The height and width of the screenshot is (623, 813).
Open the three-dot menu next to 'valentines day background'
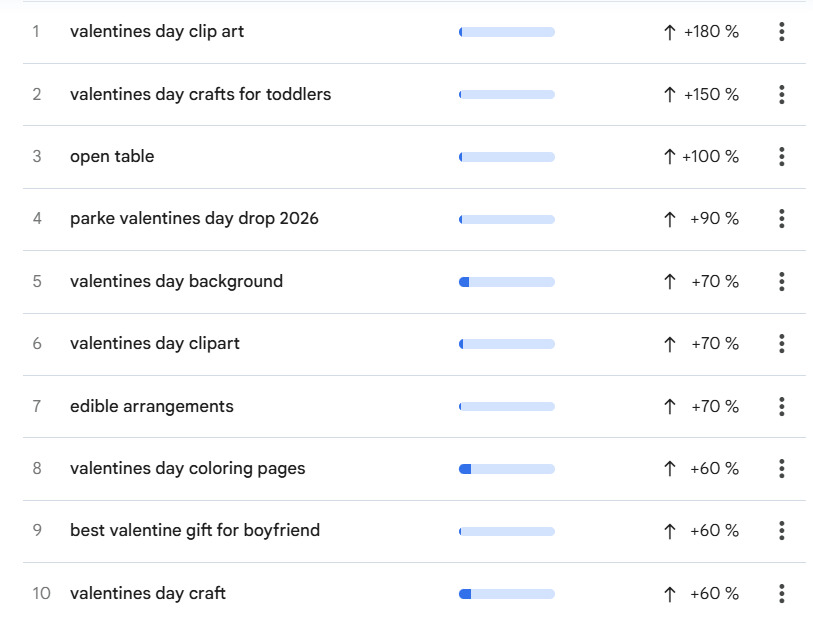(781, 281)
